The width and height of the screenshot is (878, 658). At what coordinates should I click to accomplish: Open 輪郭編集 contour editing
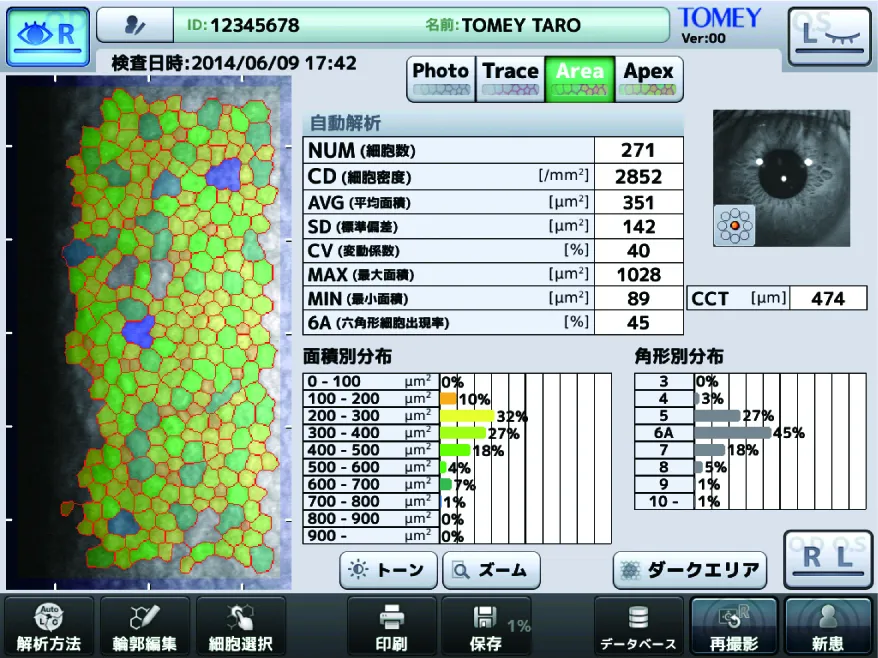144,626
